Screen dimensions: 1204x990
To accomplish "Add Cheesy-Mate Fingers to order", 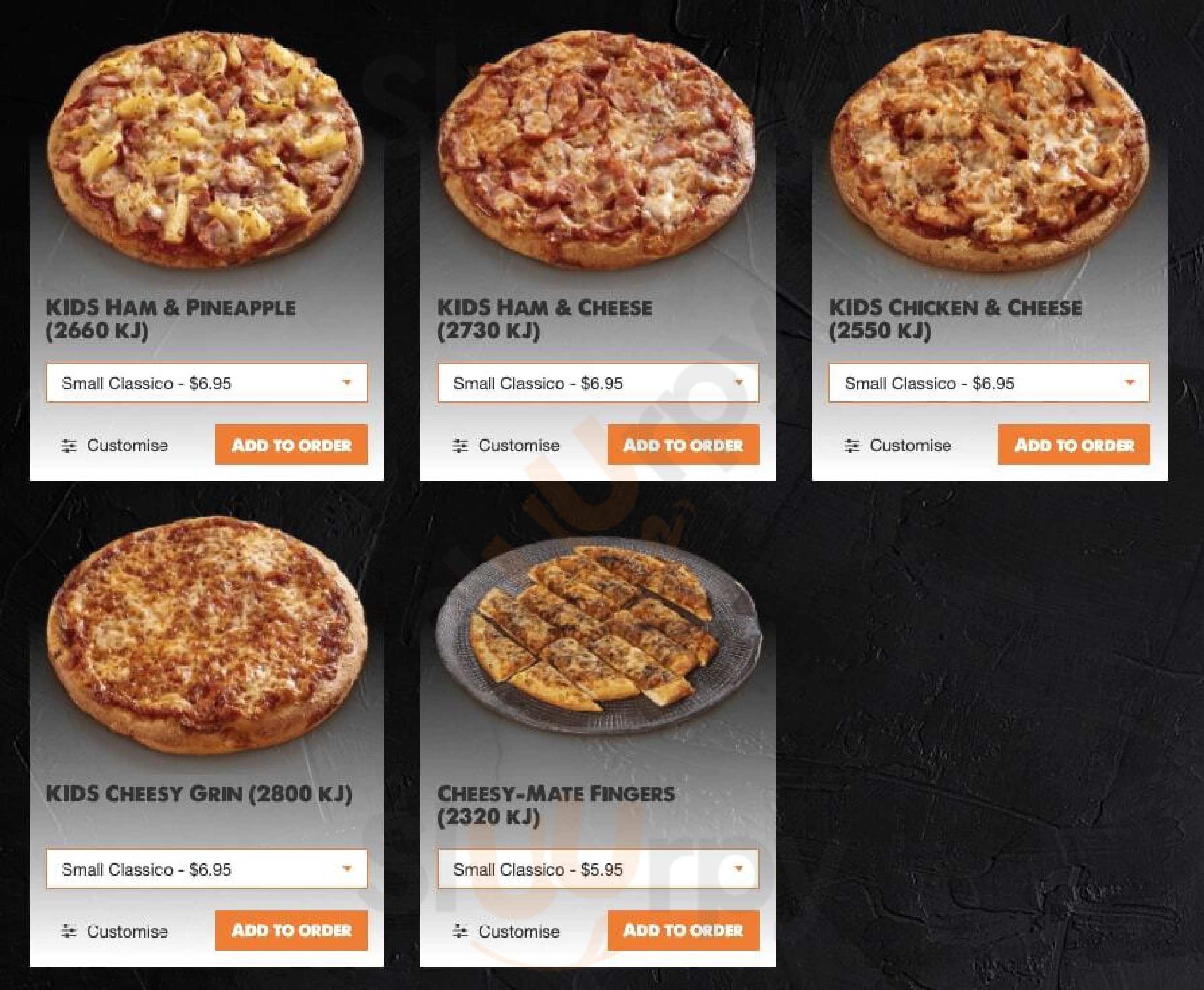I will click(x=683, y=930).
